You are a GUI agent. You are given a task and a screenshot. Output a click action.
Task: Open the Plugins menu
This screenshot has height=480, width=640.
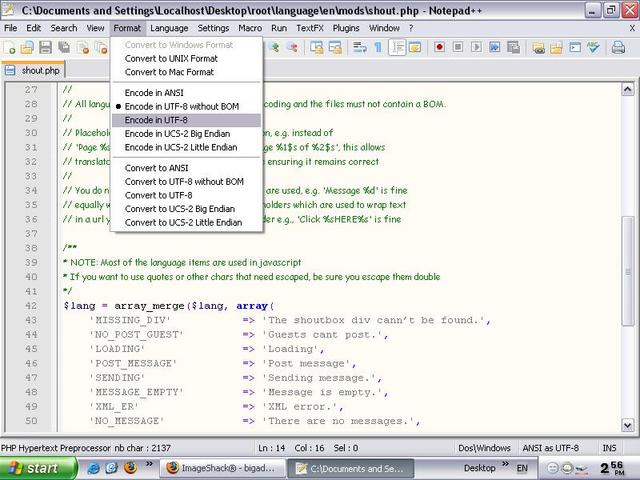click(346, 28)
